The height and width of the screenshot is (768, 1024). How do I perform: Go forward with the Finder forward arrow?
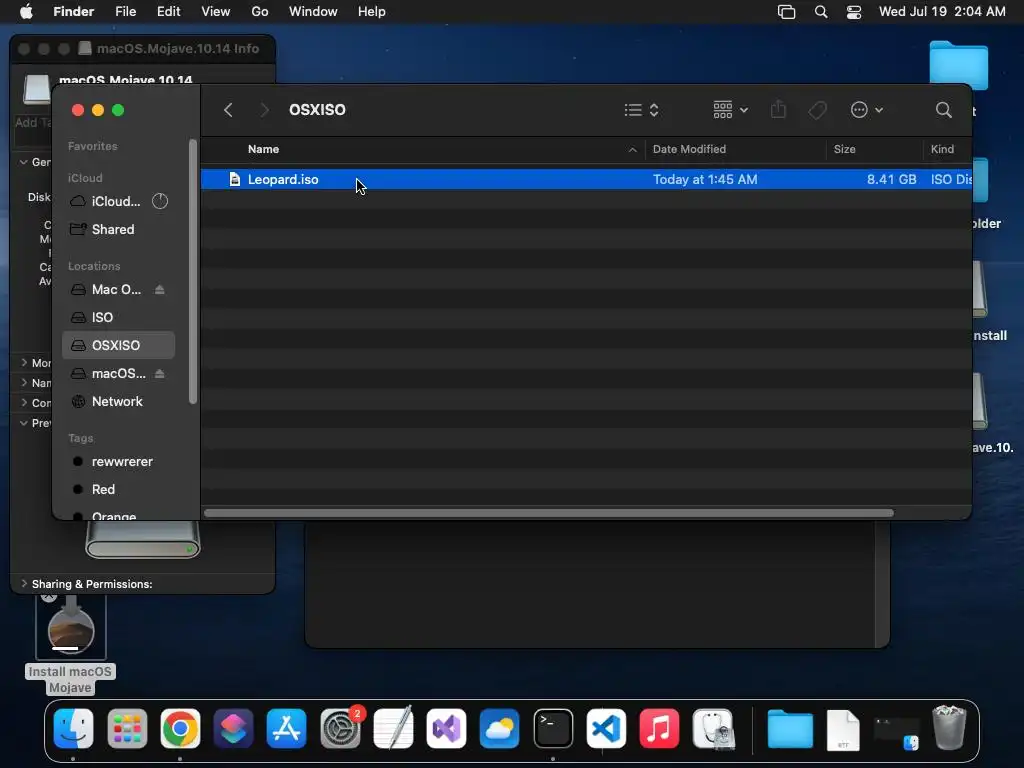pos(264,110)
